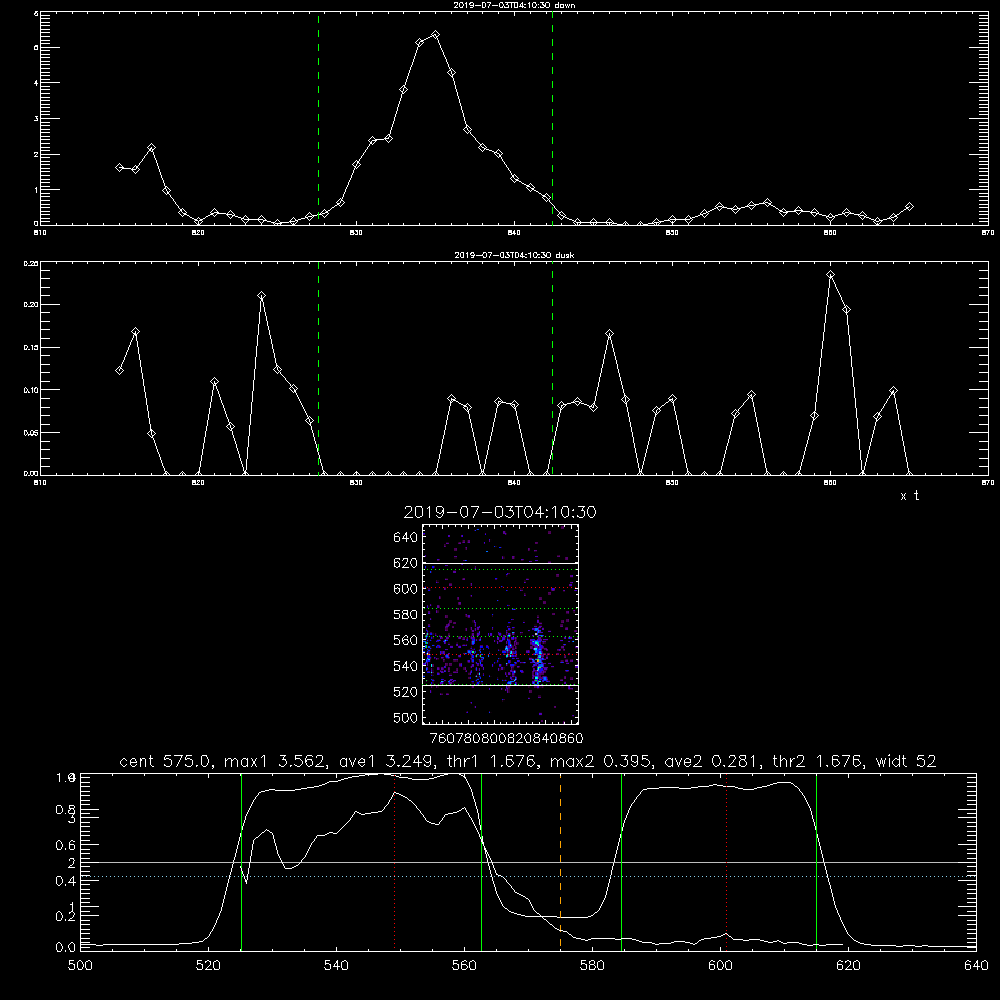
Task: Click the '640' label on bottom plot x-axis
Action: point(976,966)
